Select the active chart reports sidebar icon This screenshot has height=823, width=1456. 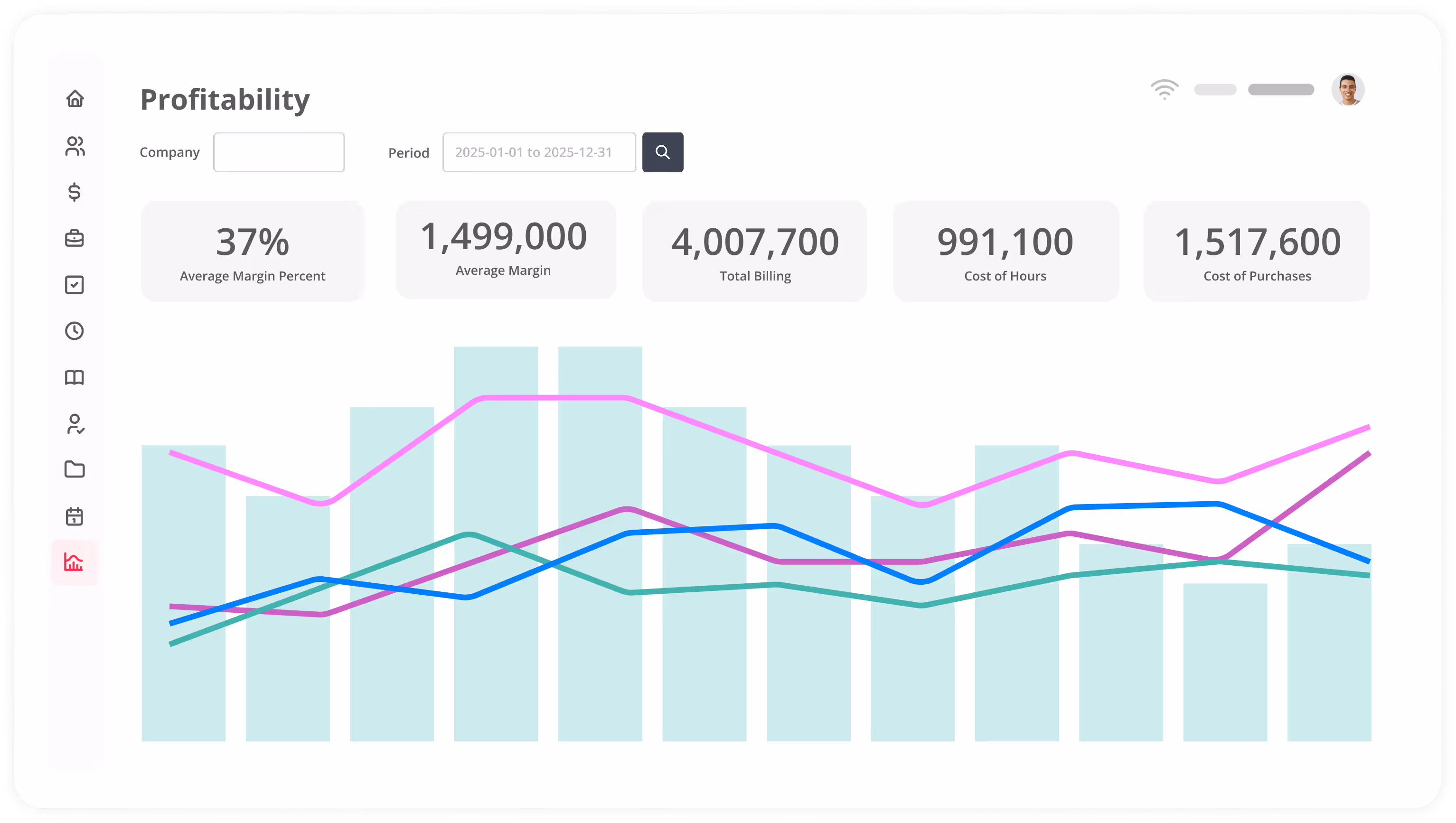point(74,562)
